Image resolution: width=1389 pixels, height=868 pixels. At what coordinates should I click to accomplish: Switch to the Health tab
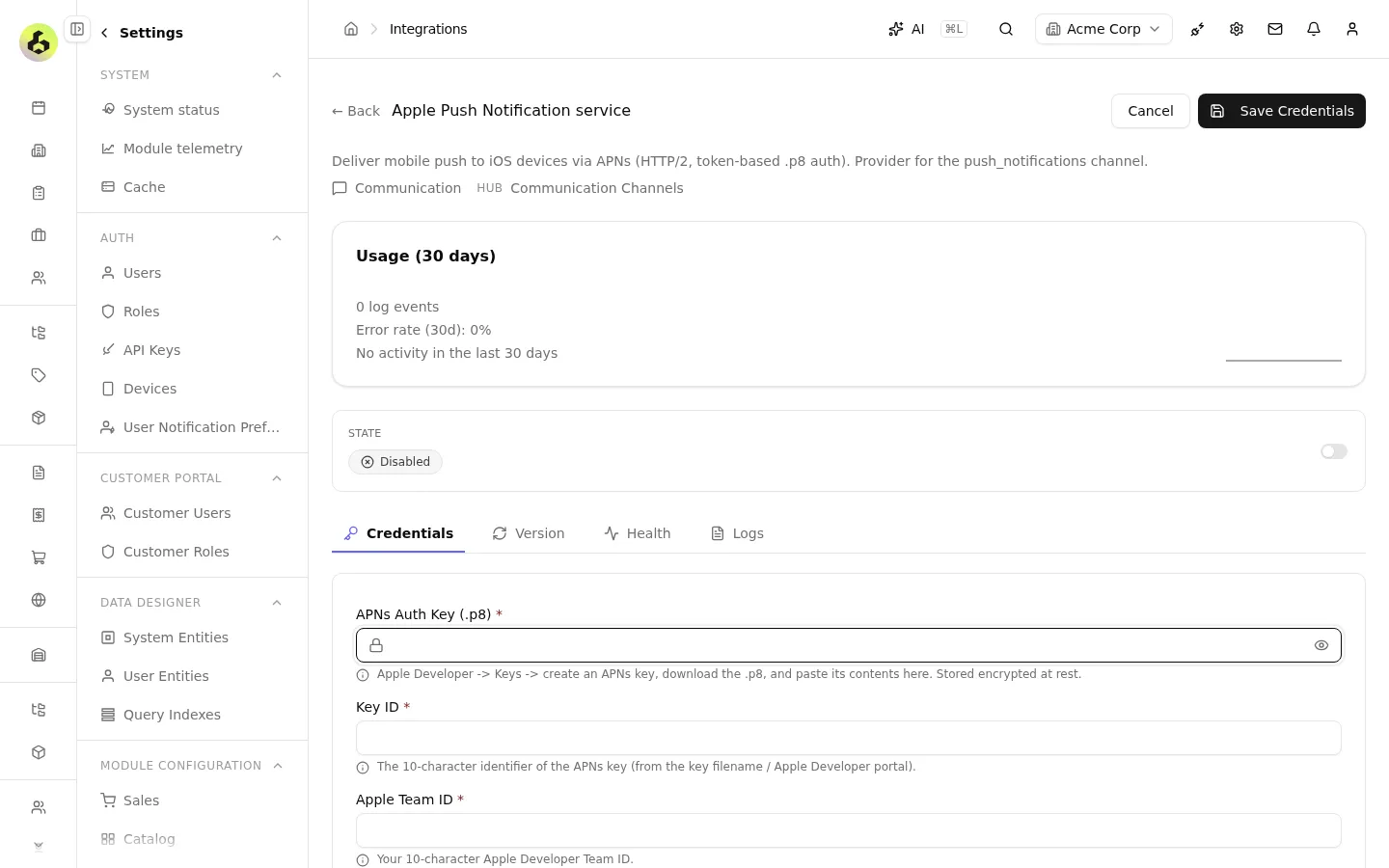pyautogui.click(x=638, y=533)
